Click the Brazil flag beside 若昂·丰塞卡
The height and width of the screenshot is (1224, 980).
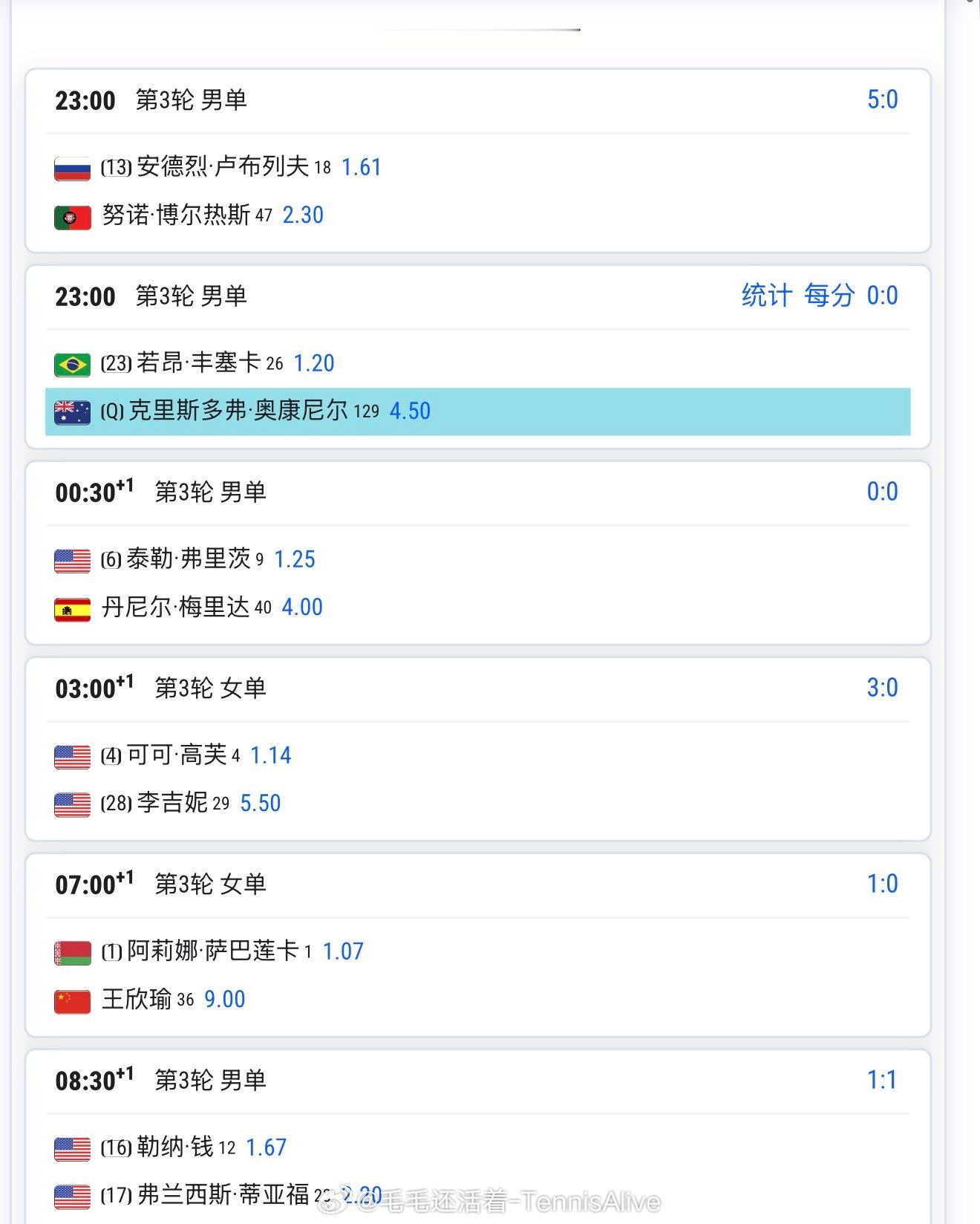pos(73,365)
